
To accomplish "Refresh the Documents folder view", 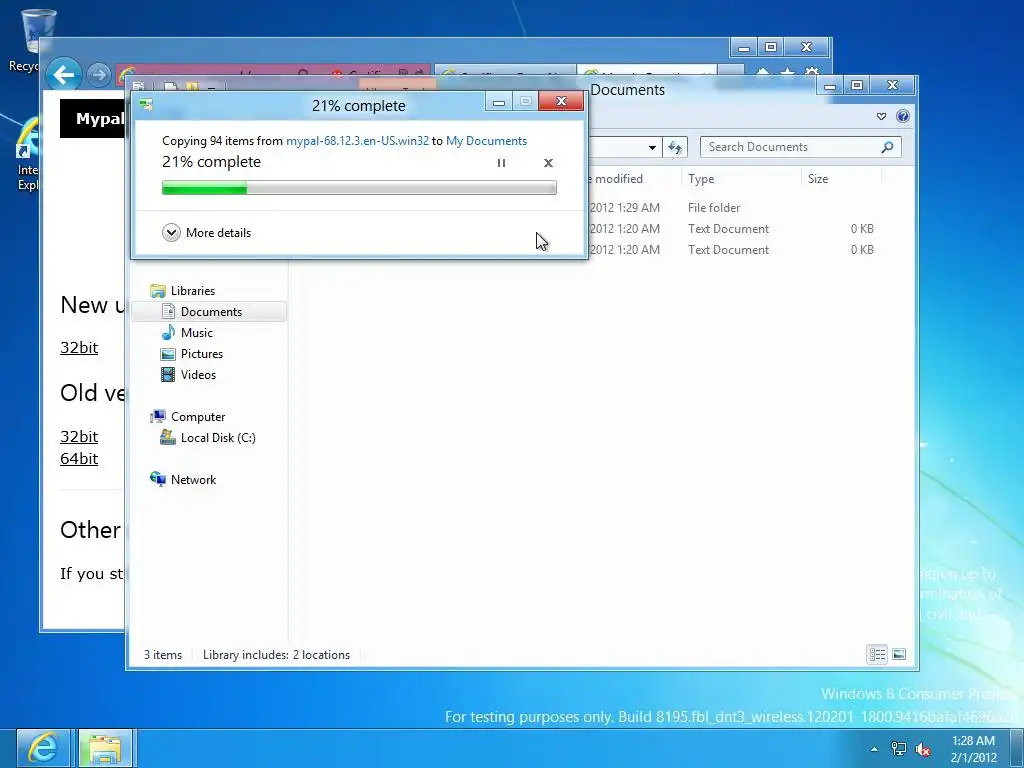I will point(675,148).
